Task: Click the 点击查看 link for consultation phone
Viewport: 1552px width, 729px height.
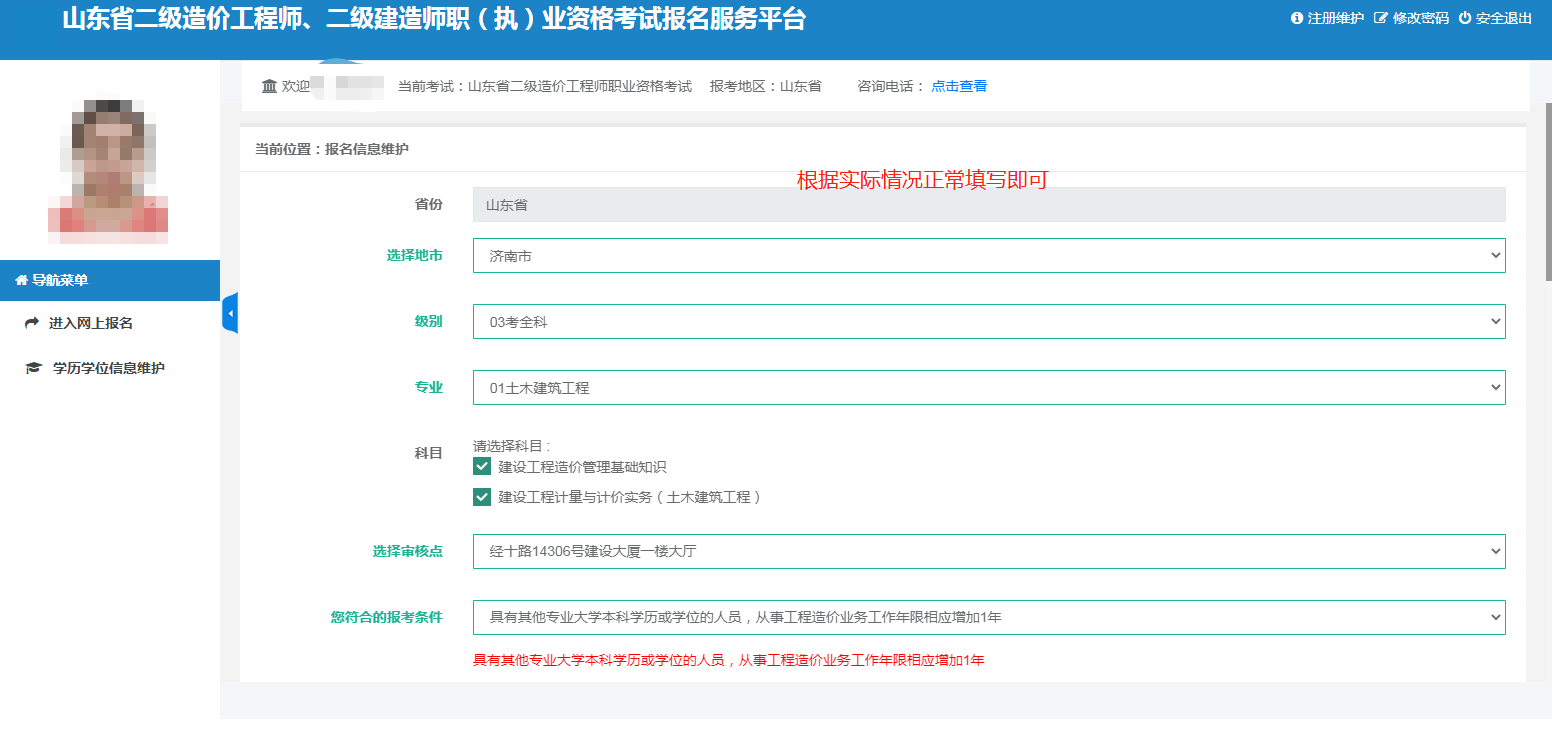Action: 958,85
